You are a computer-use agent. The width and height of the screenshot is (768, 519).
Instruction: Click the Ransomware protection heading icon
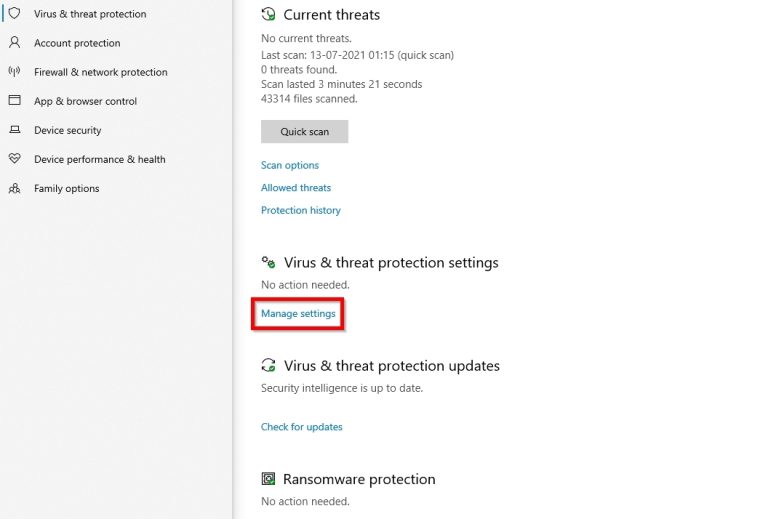(x=268, y=479)
